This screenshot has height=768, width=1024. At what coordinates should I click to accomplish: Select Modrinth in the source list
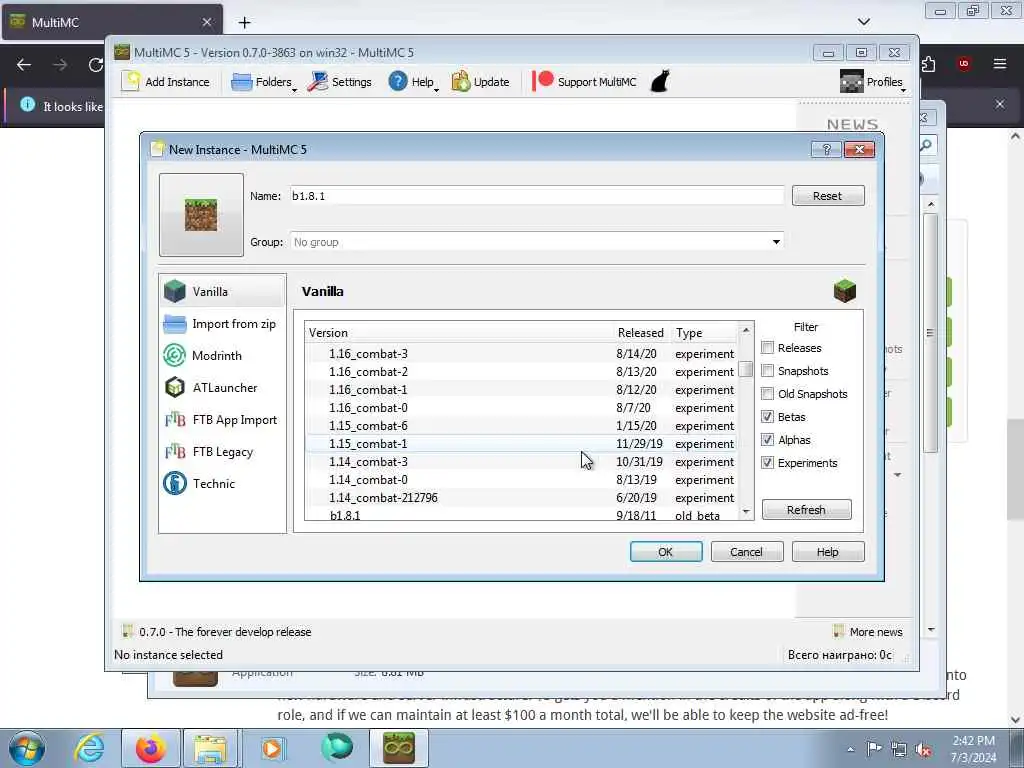coord(222,355)
